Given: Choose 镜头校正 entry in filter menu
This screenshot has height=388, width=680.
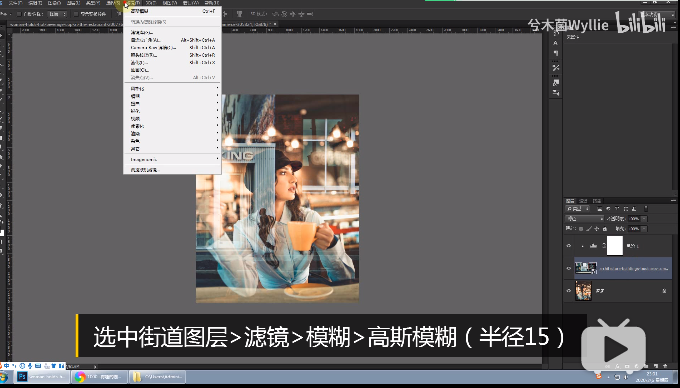Looking at the screenshot, I should pos(173,55).
